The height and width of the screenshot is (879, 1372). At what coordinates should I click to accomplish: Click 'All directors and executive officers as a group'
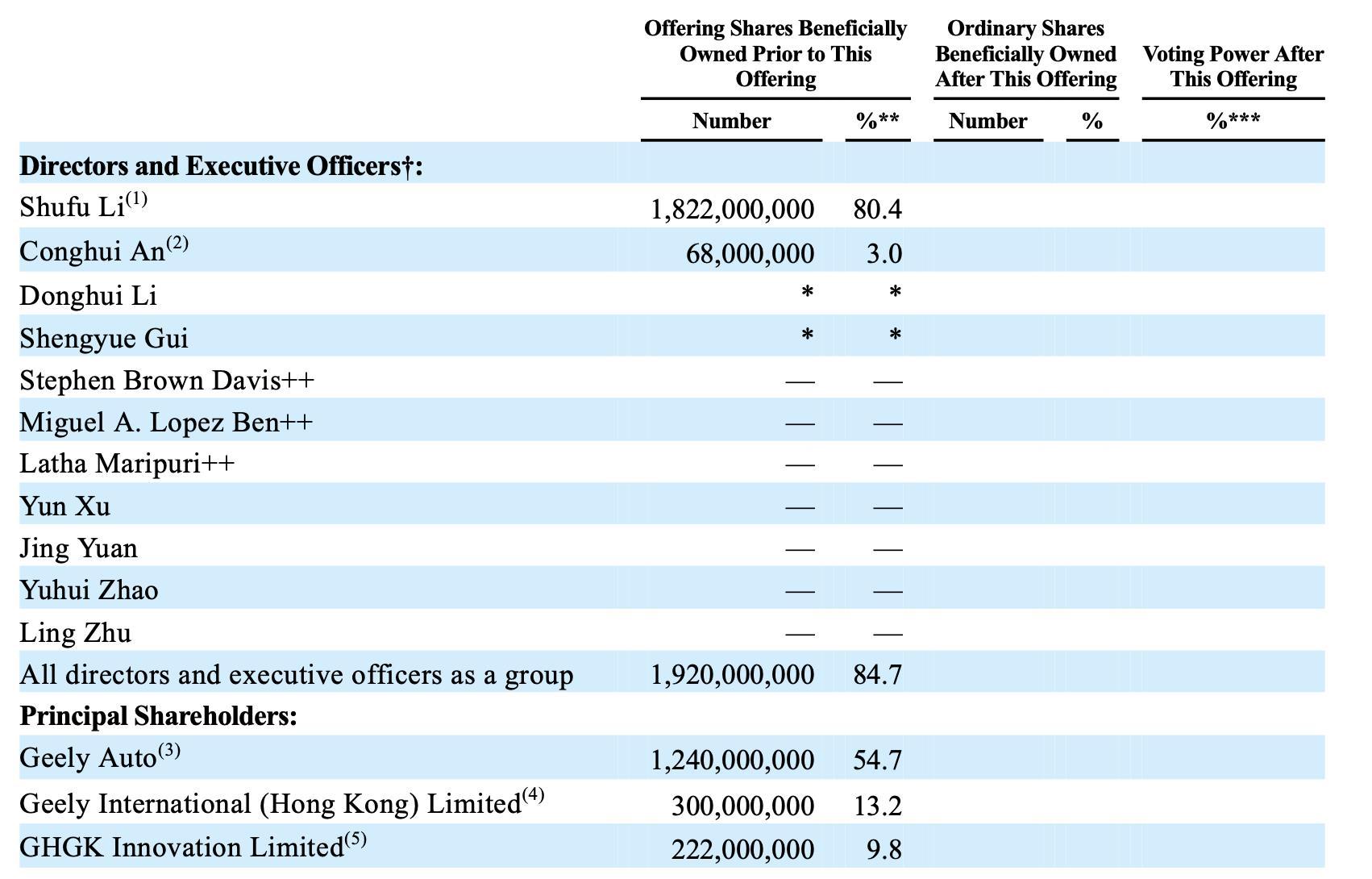[297, 674]
